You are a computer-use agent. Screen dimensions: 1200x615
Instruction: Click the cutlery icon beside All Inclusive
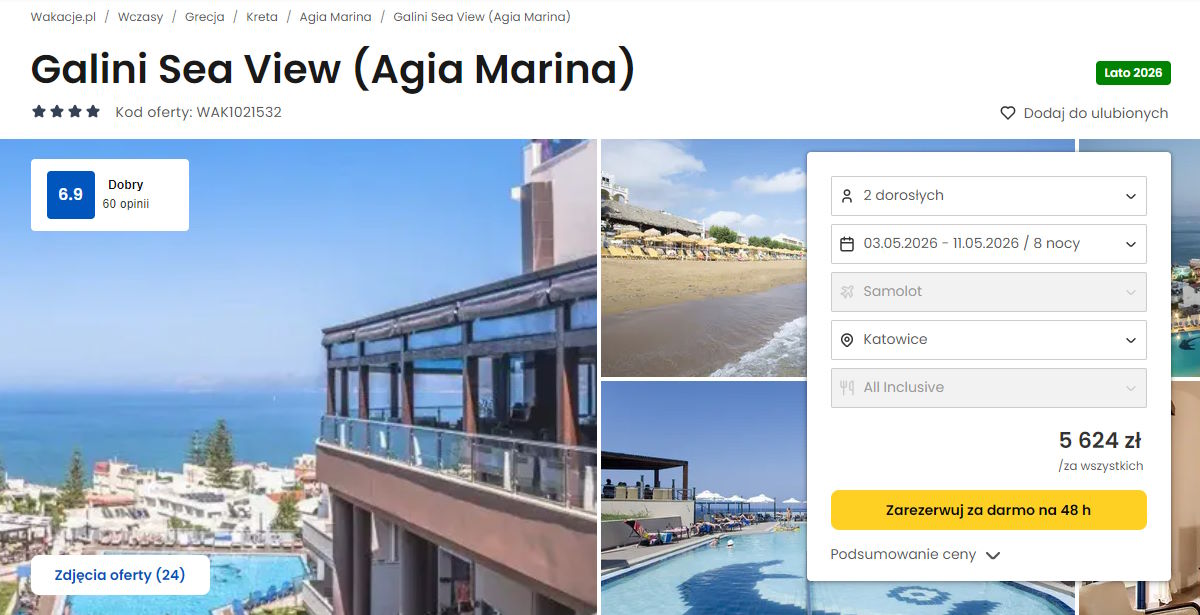[x=847, y=388]
